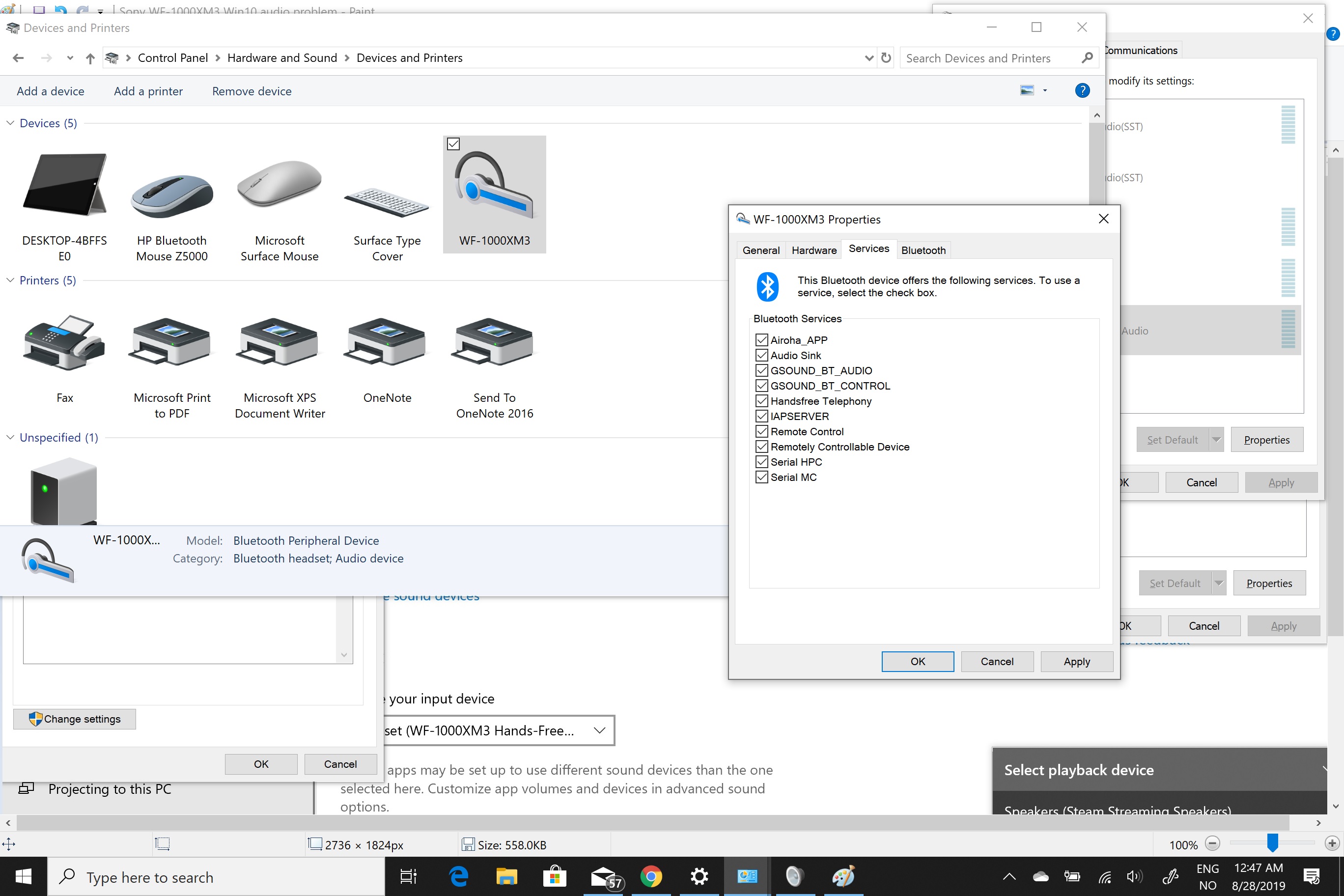1344x896 pixels.
Task: Click the Devices and Printers help icon
Action: pyautogui.click(x=1082, y=90)
